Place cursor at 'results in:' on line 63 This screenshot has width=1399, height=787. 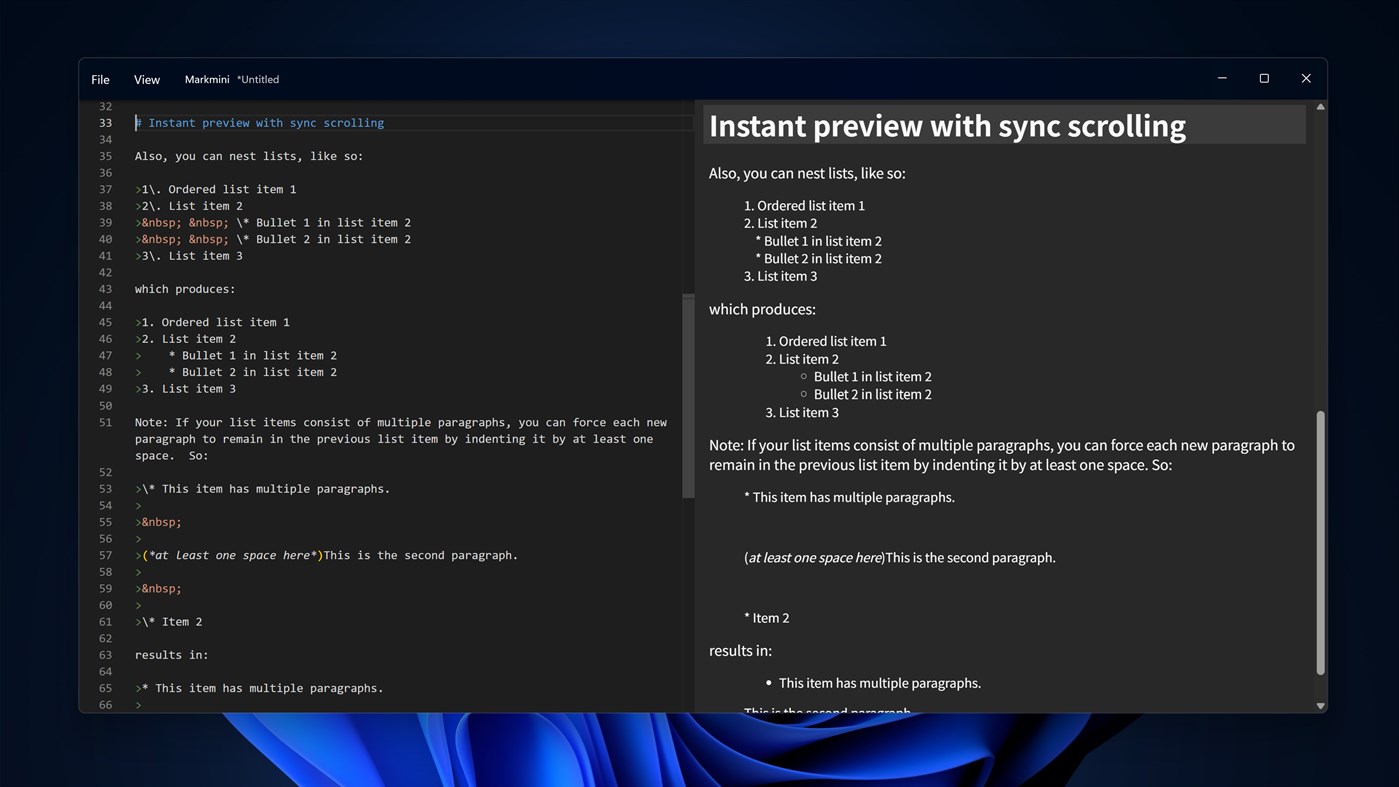[170, 654]
